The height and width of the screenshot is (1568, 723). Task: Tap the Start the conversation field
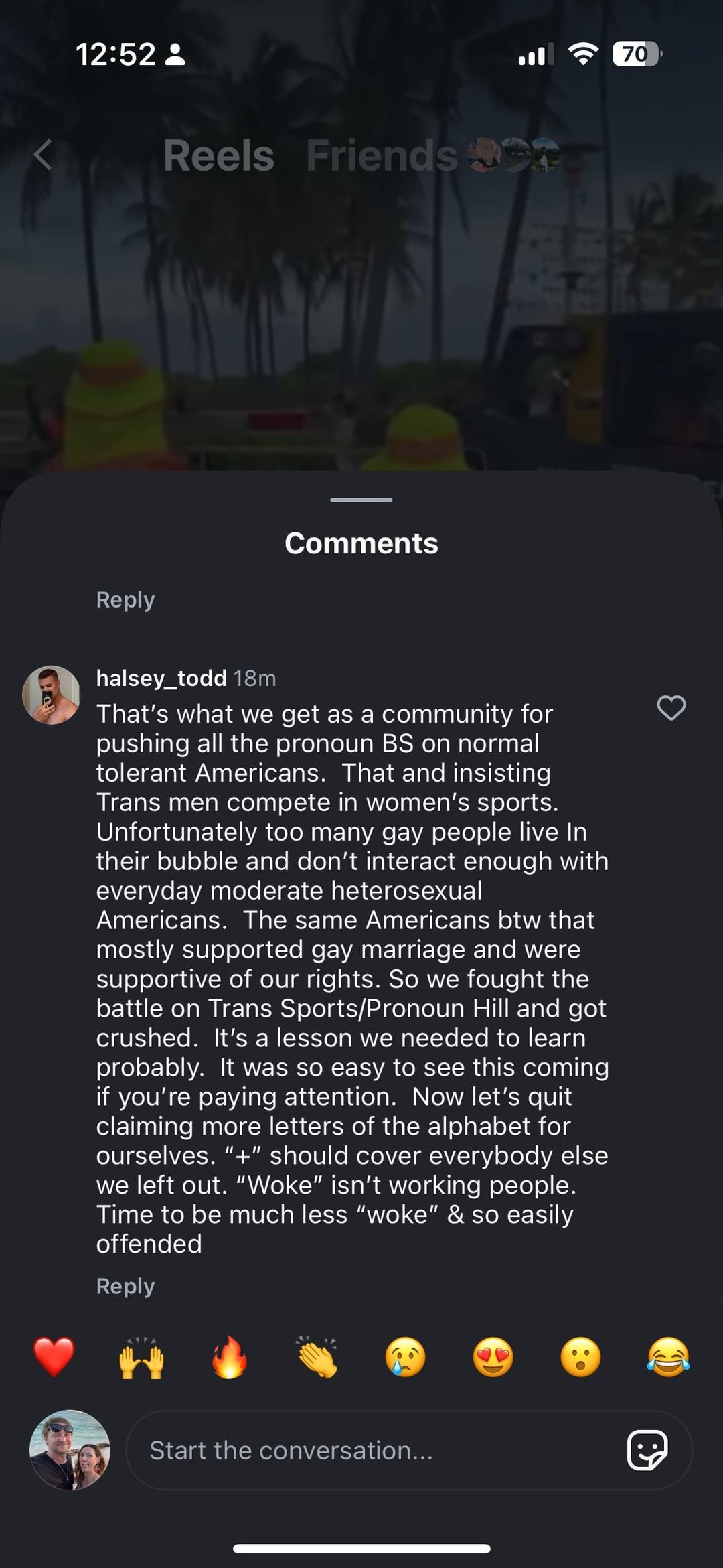[x=375, y=1450]
